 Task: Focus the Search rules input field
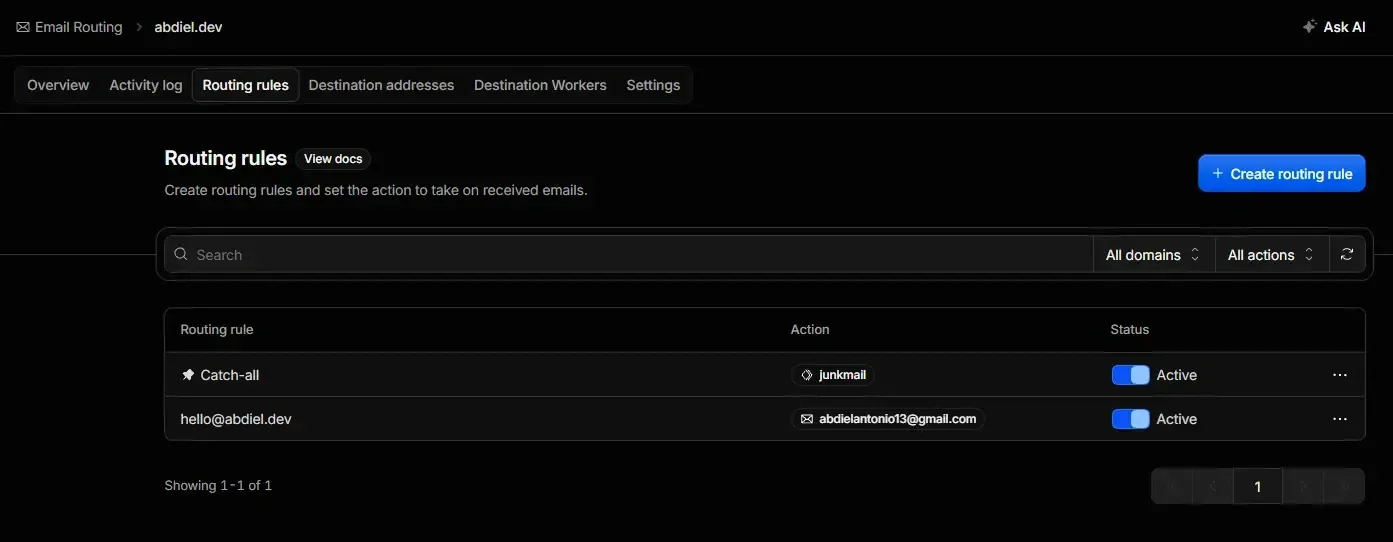pyautogui.click(x=628, y=255)
